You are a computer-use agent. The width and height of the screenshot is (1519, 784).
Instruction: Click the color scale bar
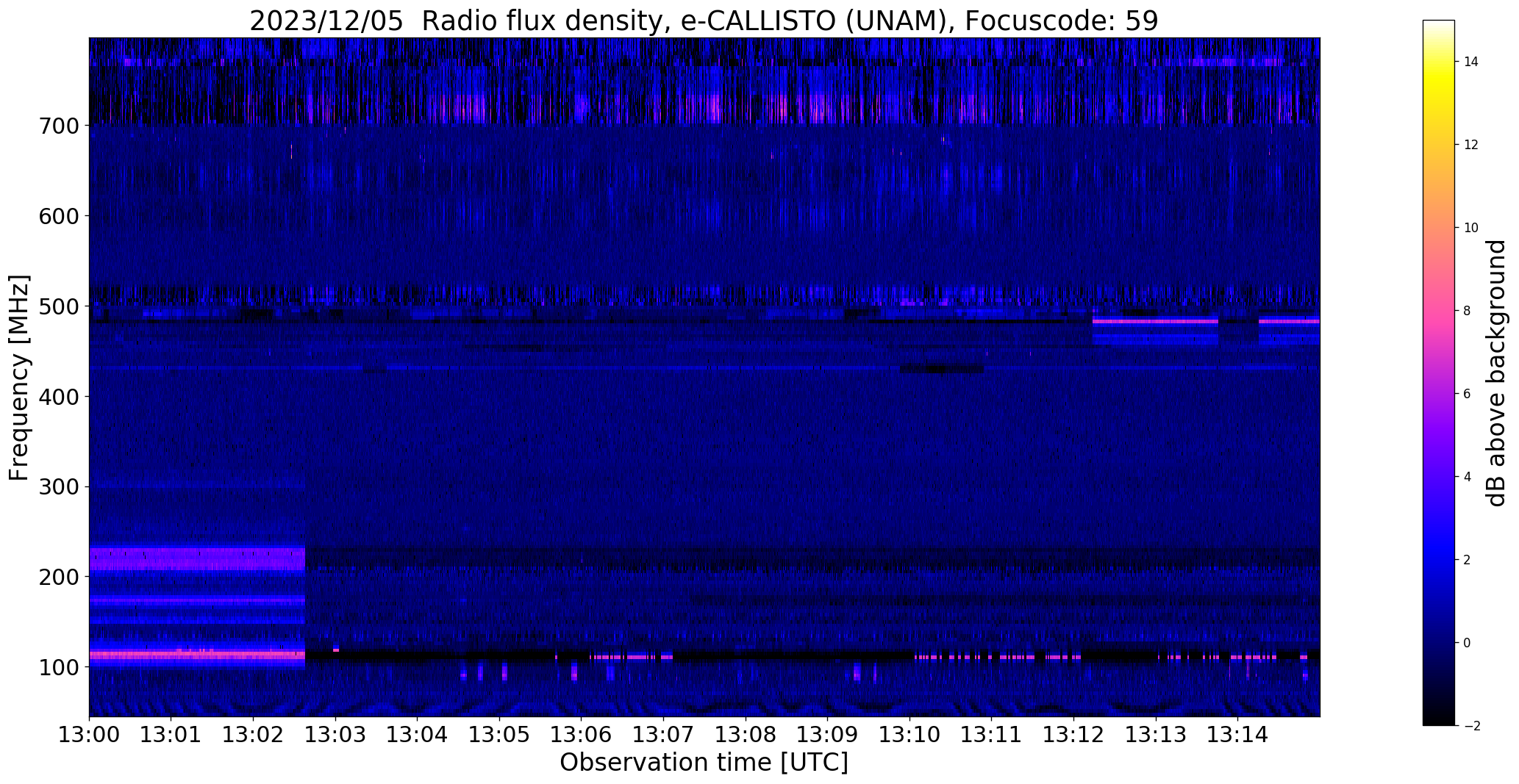(1439, 373)
